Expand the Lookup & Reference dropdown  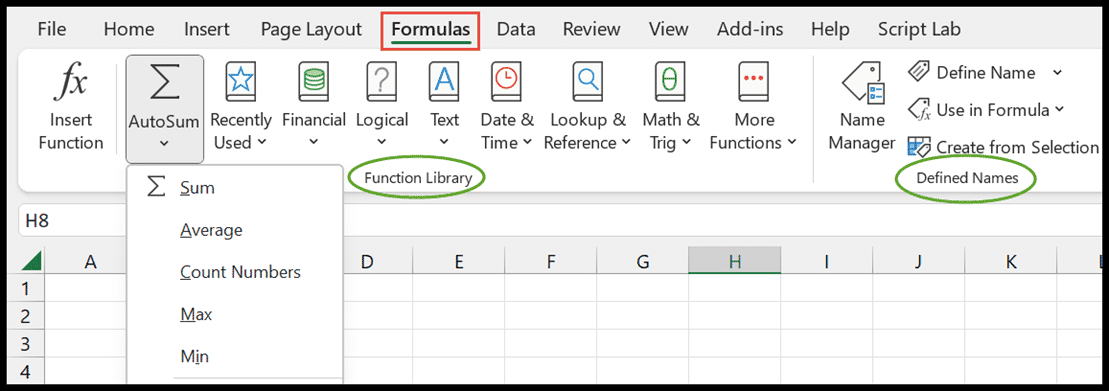(588, 131)
